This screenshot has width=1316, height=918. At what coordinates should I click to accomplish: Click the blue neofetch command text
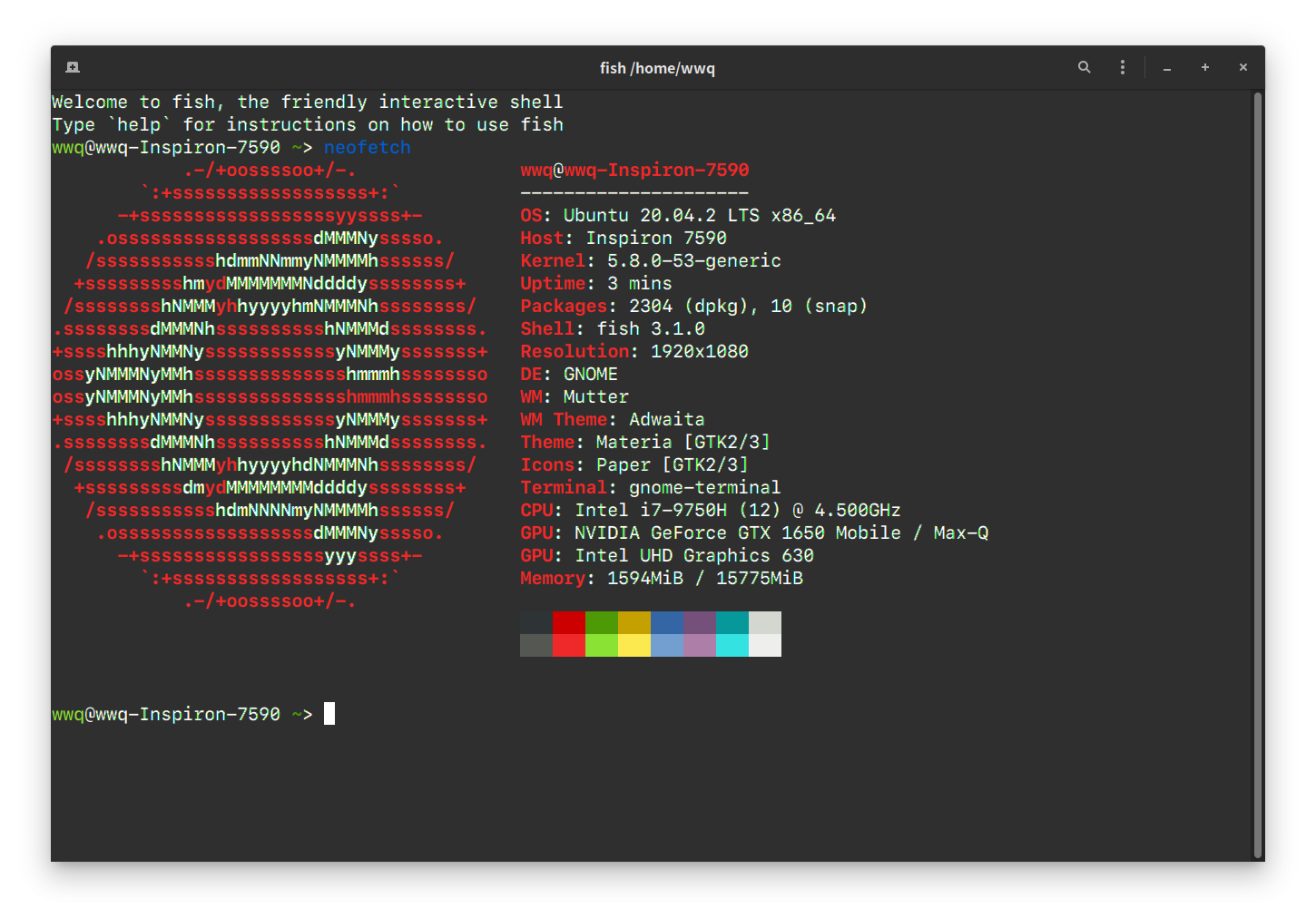pos(368,147)
